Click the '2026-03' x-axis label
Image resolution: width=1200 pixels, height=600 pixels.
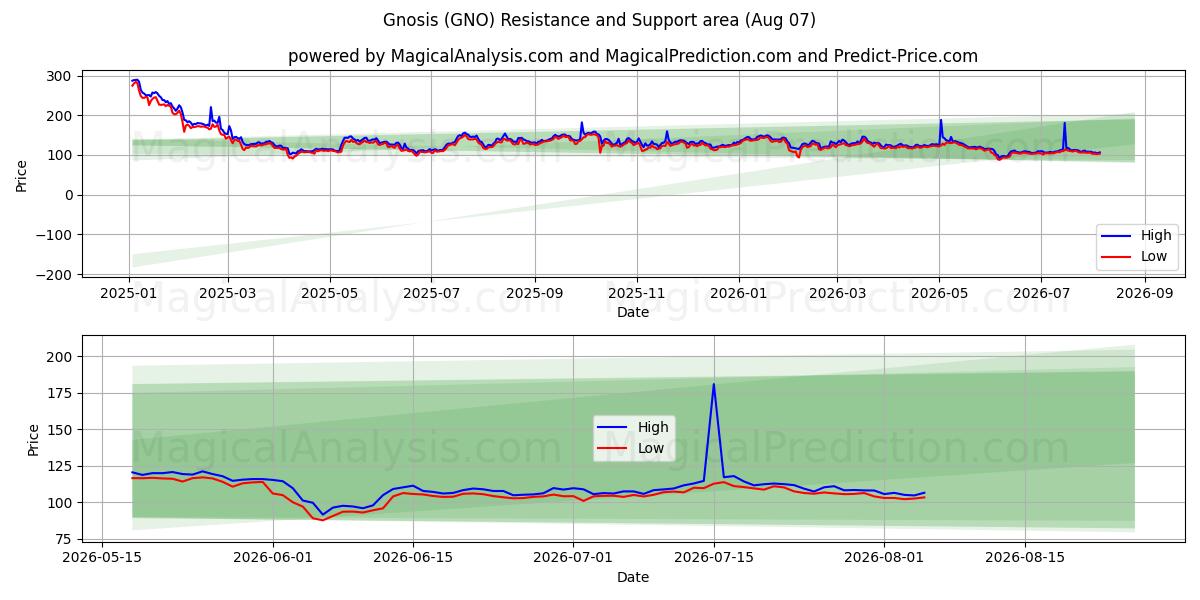click(836, 294)
